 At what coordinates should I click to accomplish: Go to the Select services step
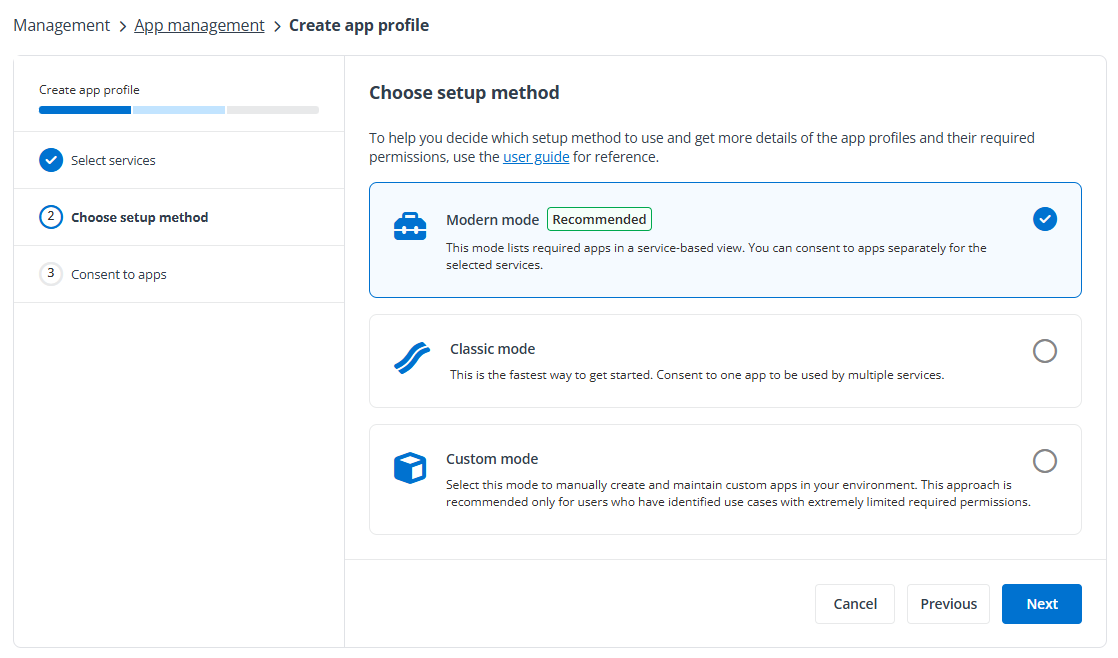click(113, 160)
